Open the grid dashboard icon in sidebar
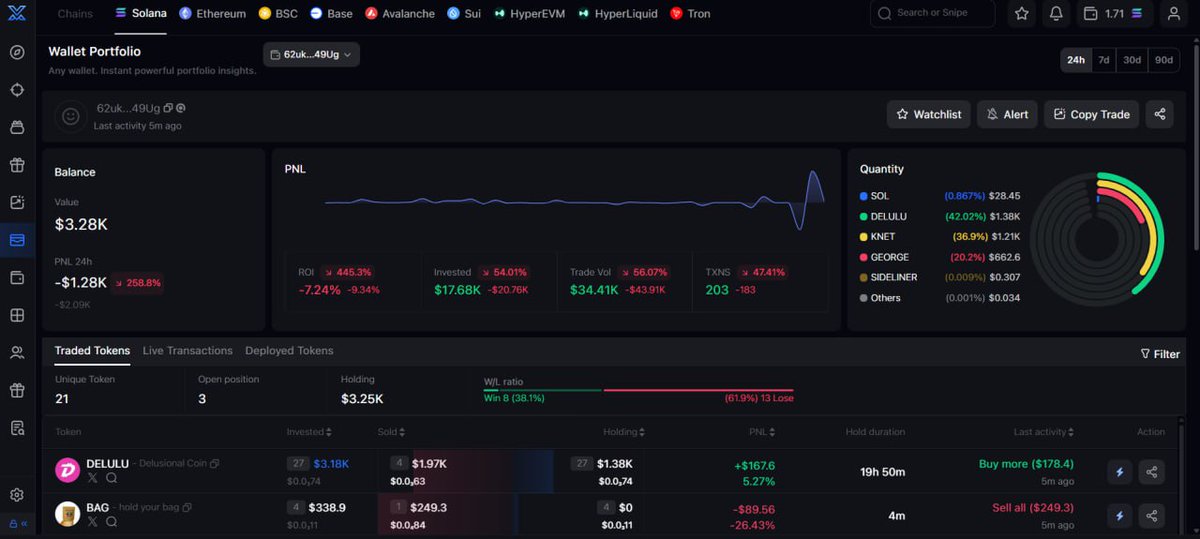The image size is (1200, 539). pyautogui.click(x=17, y=315)
